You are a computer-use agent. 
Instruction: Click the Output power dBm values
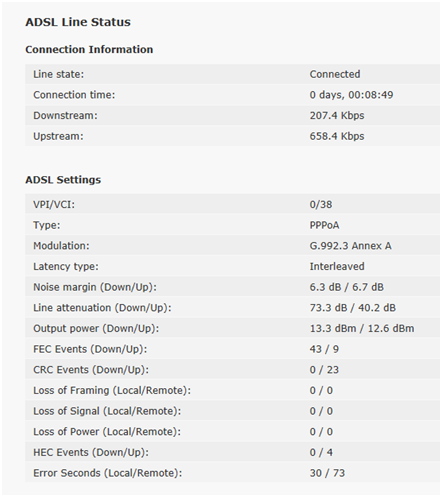[362, 328]
